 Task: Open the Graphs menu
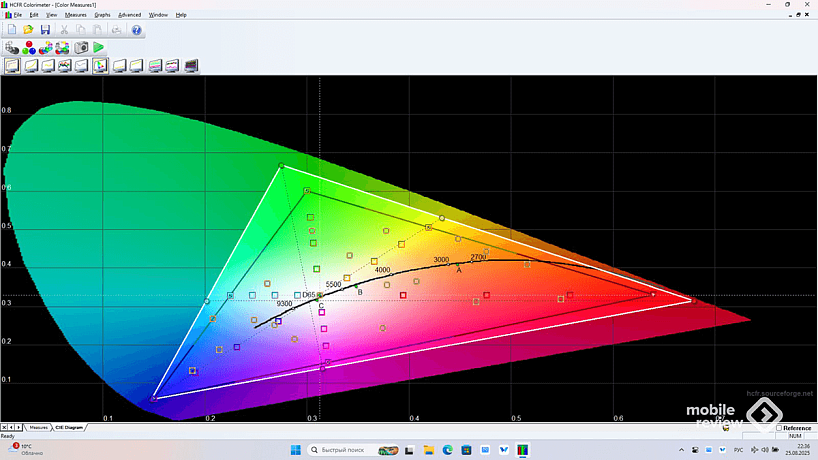[102, 15]
